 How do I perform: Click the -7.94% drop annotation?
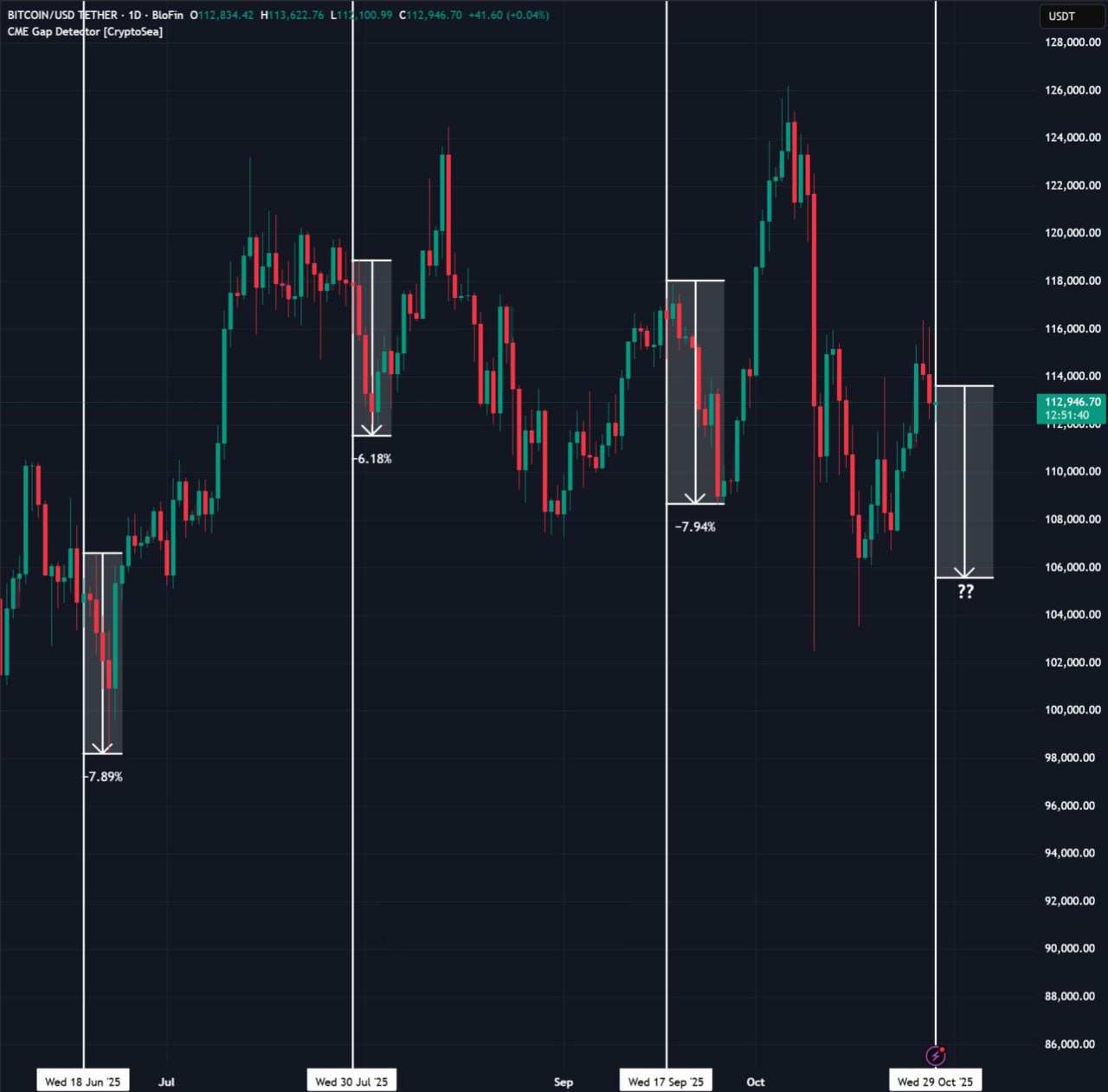(x=695, y=527)
